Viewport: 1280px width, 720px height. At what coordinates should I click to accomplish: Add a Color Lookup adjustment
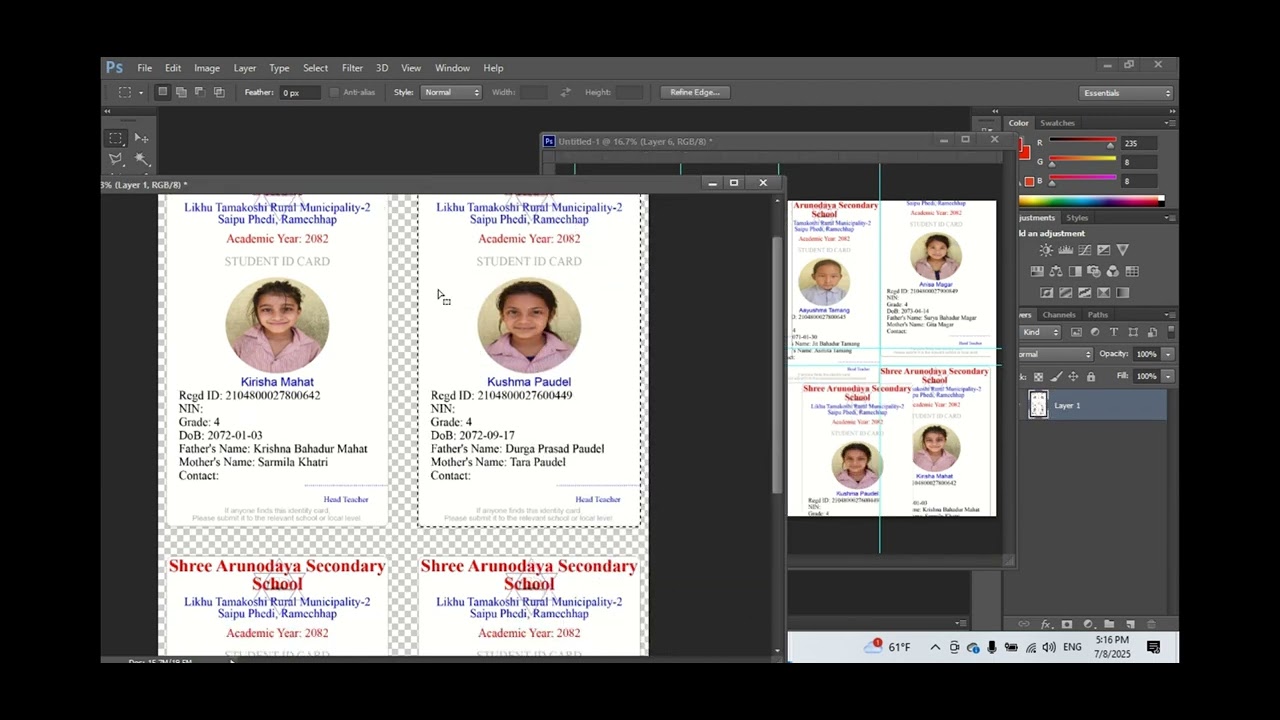pos(1132,271)
